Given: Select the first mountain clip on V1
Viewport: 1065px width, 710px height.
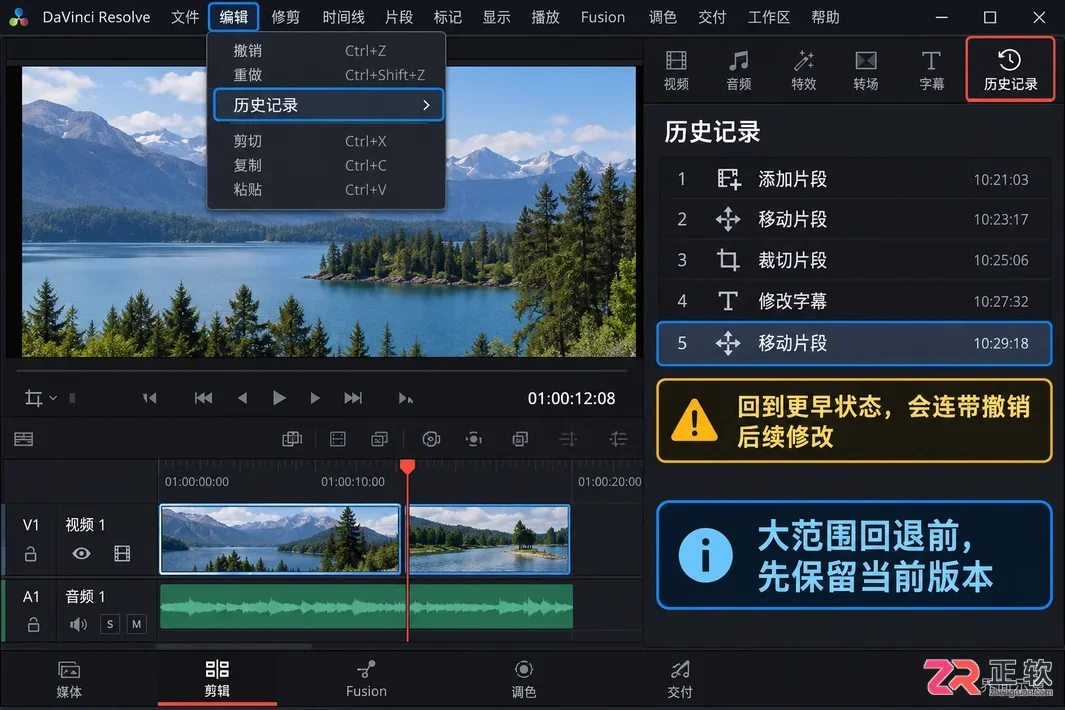Looking at the screenshot, I should click(x=280, y=539).
